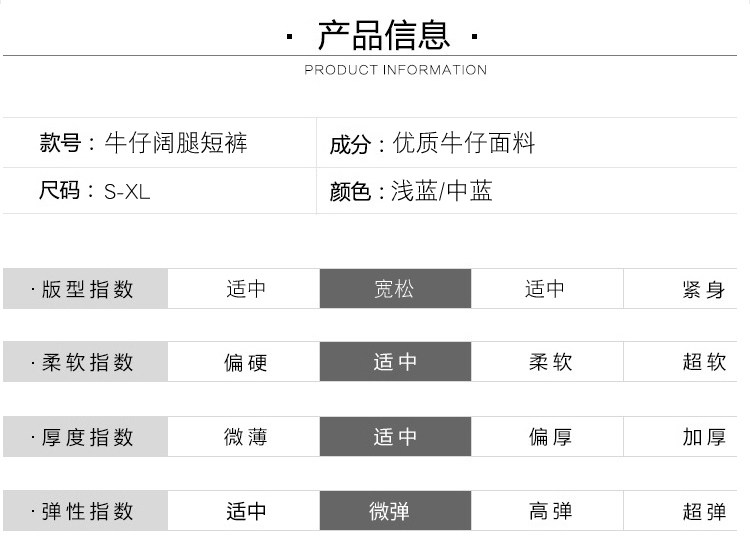The width and height of the screenshot is (750, 543).
Task: Choose the highlighted 宽松 fit option
Action: coord(394,289)
